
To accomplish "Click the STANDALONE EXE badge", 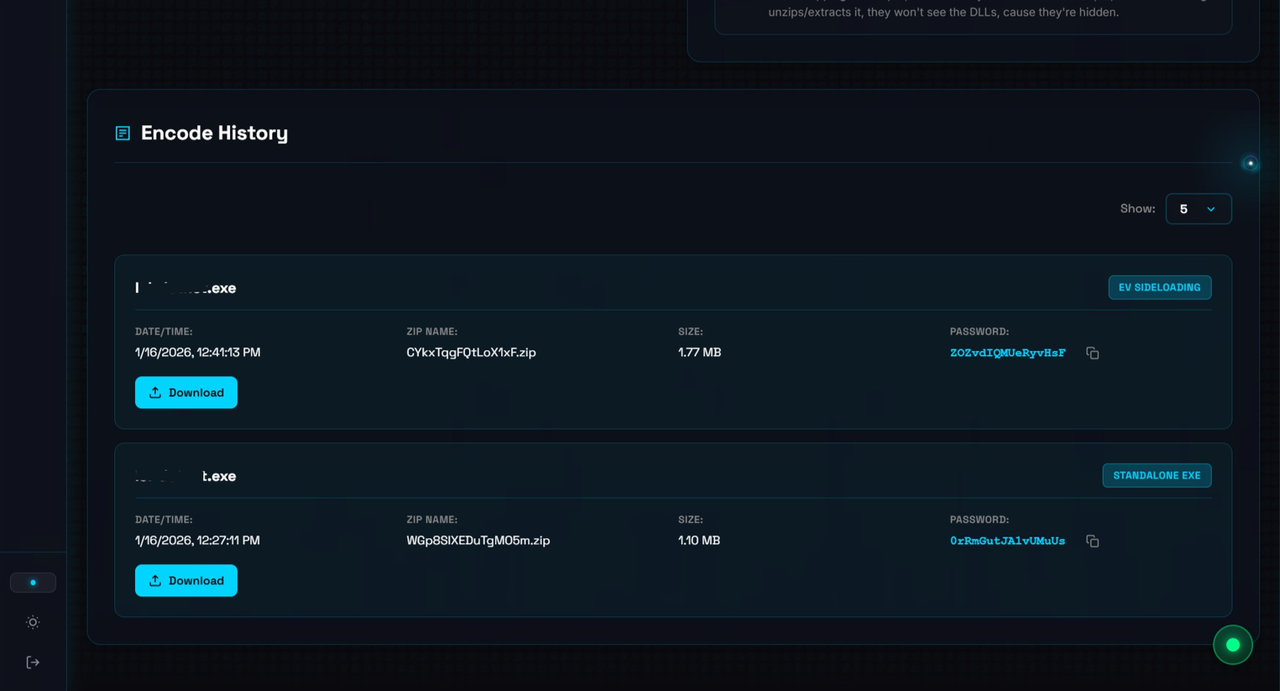I will tap(1157, 476).
